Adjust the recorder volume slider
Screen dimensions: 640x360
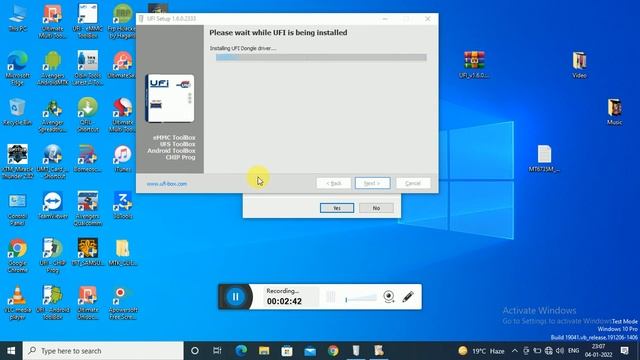pos(361,298)
